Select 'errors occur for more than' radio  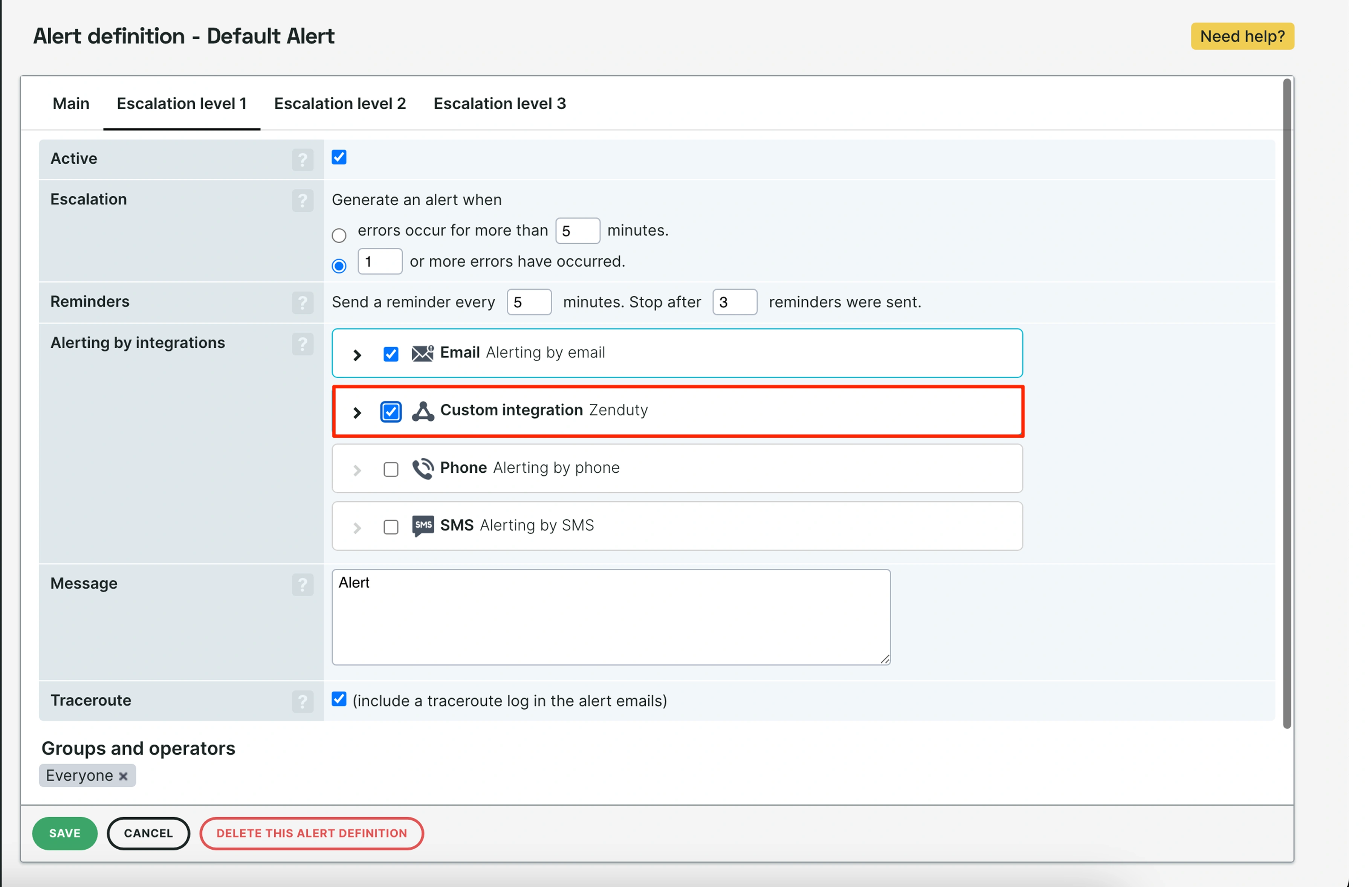pos(339,235)
